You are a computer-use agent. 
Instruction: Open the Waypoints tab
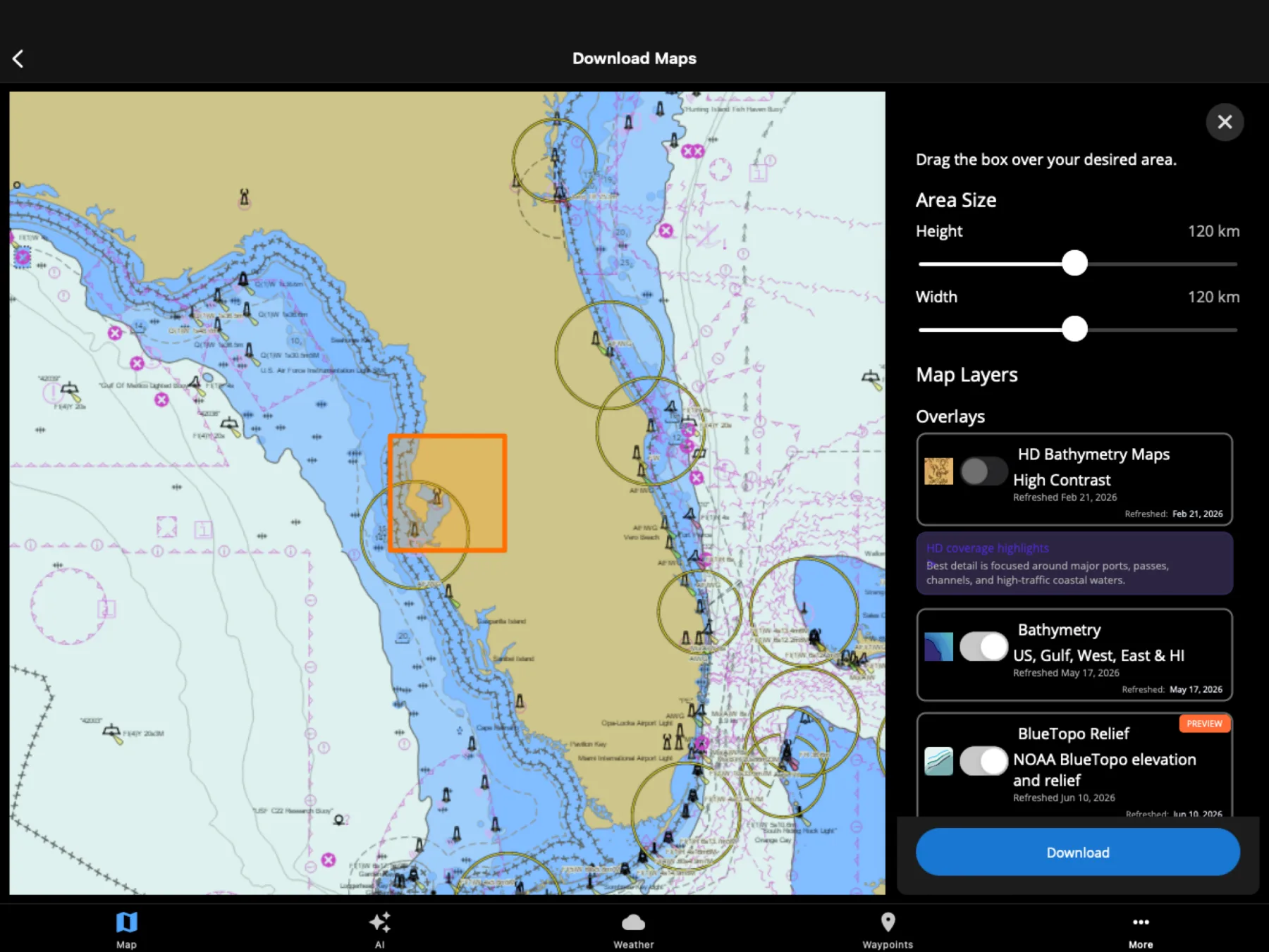click(888, 929)
